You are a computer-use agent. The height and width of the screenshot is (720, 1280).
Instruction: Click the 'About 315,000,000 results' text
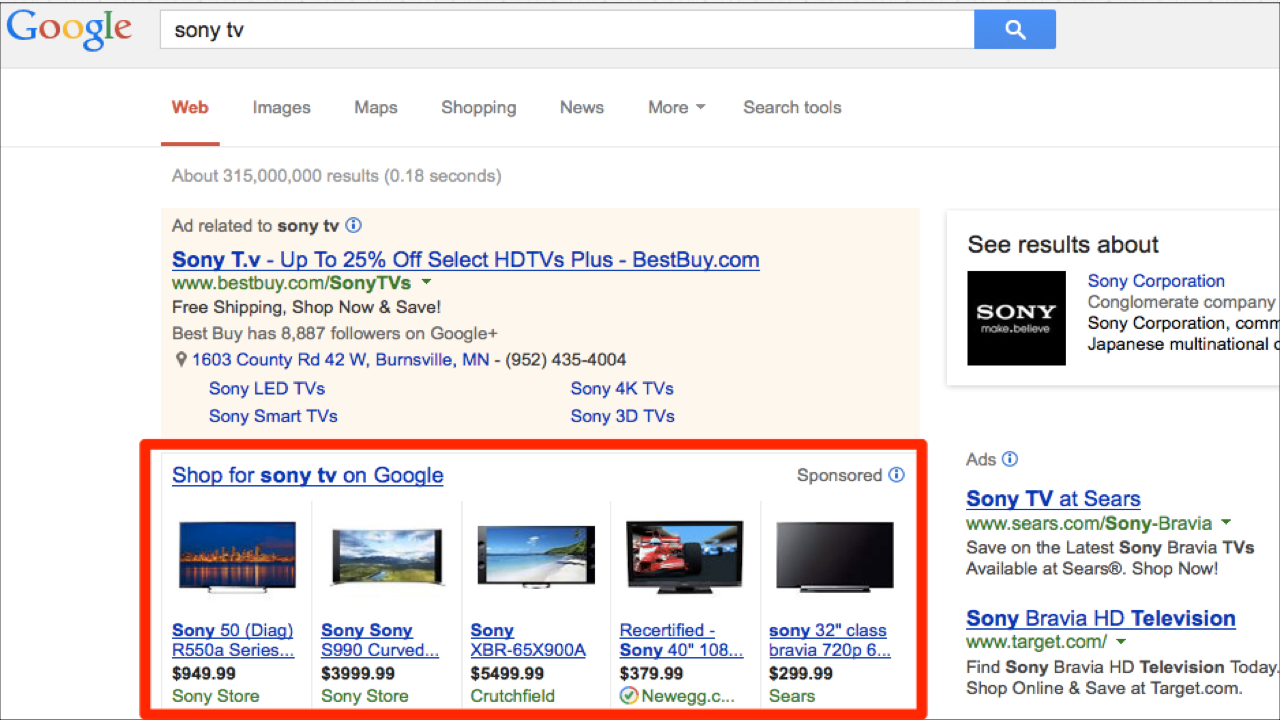(336, 176)
